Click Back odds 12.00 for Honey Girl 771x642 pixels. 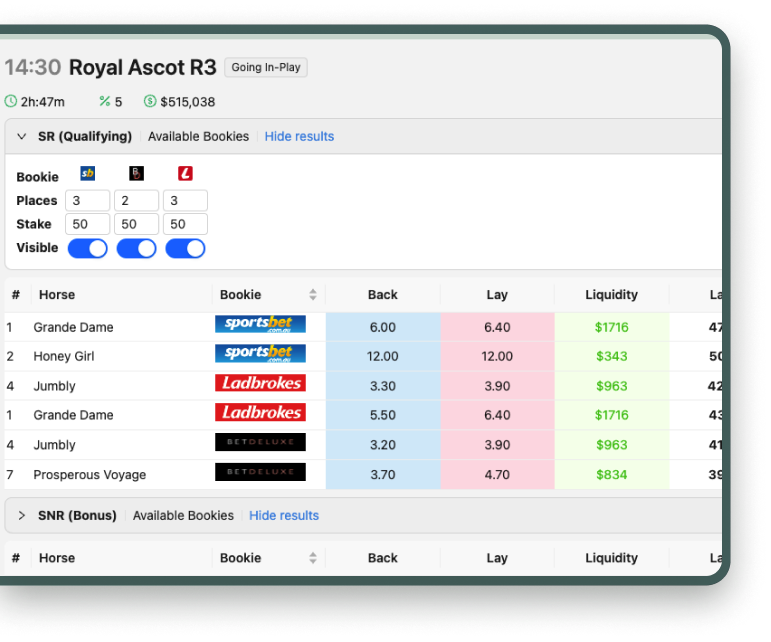pos(383,356)
